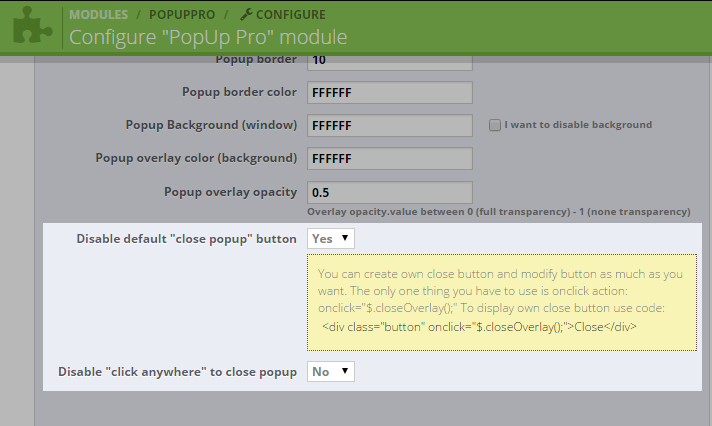Click the 'I want to disable background' label
The width and height of the screenshot is (712, 426).
coord(578,124)
